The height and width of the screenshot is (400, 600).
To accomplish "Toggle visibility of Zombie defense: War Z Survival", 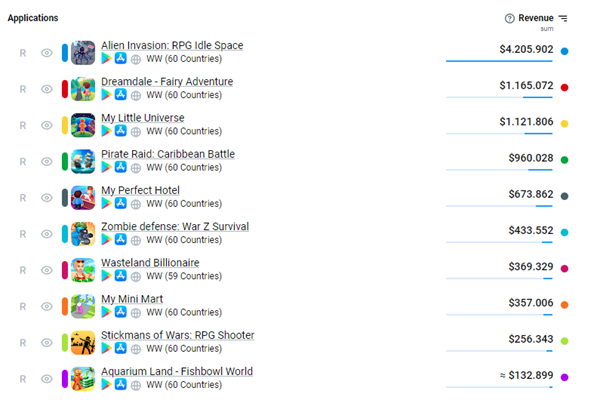I will 46,233.
